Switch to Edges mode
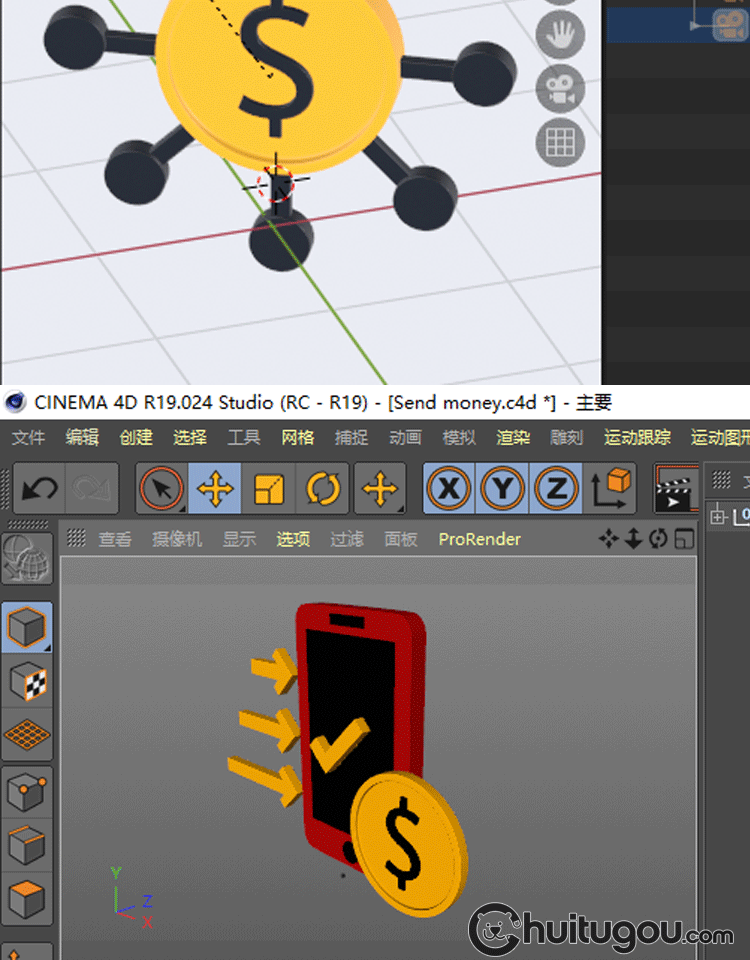Viewport: 750px width, 960px height. coord(27,846)
